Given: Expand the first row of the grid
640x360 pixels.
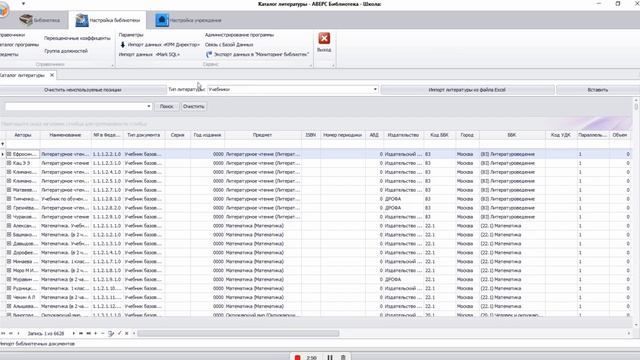Looking at the screenshot, I should [9, 154].
